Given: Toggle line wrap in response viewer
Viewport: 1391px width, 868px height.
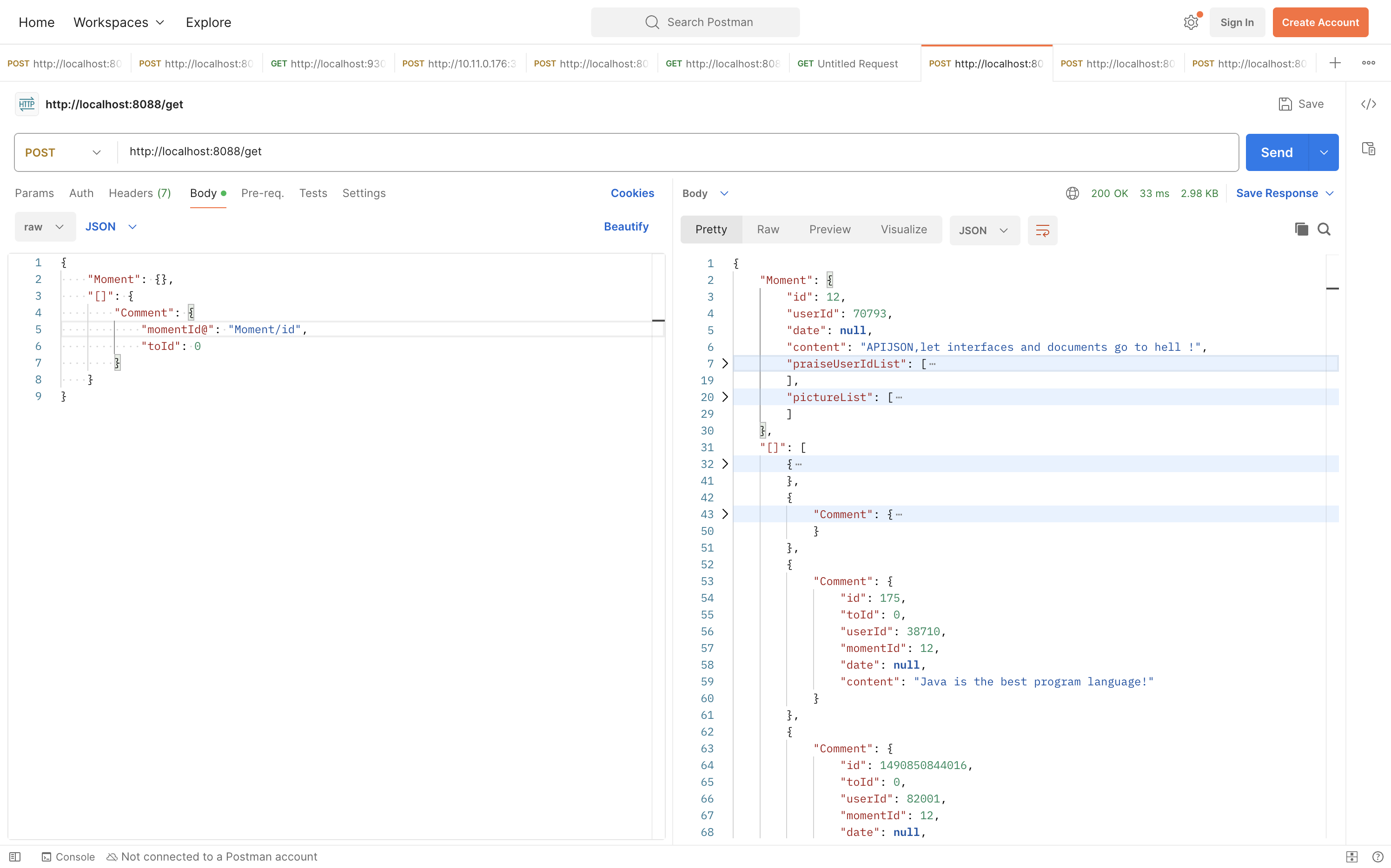Looking at the screenshot, I should click(x=1042, y=230).
